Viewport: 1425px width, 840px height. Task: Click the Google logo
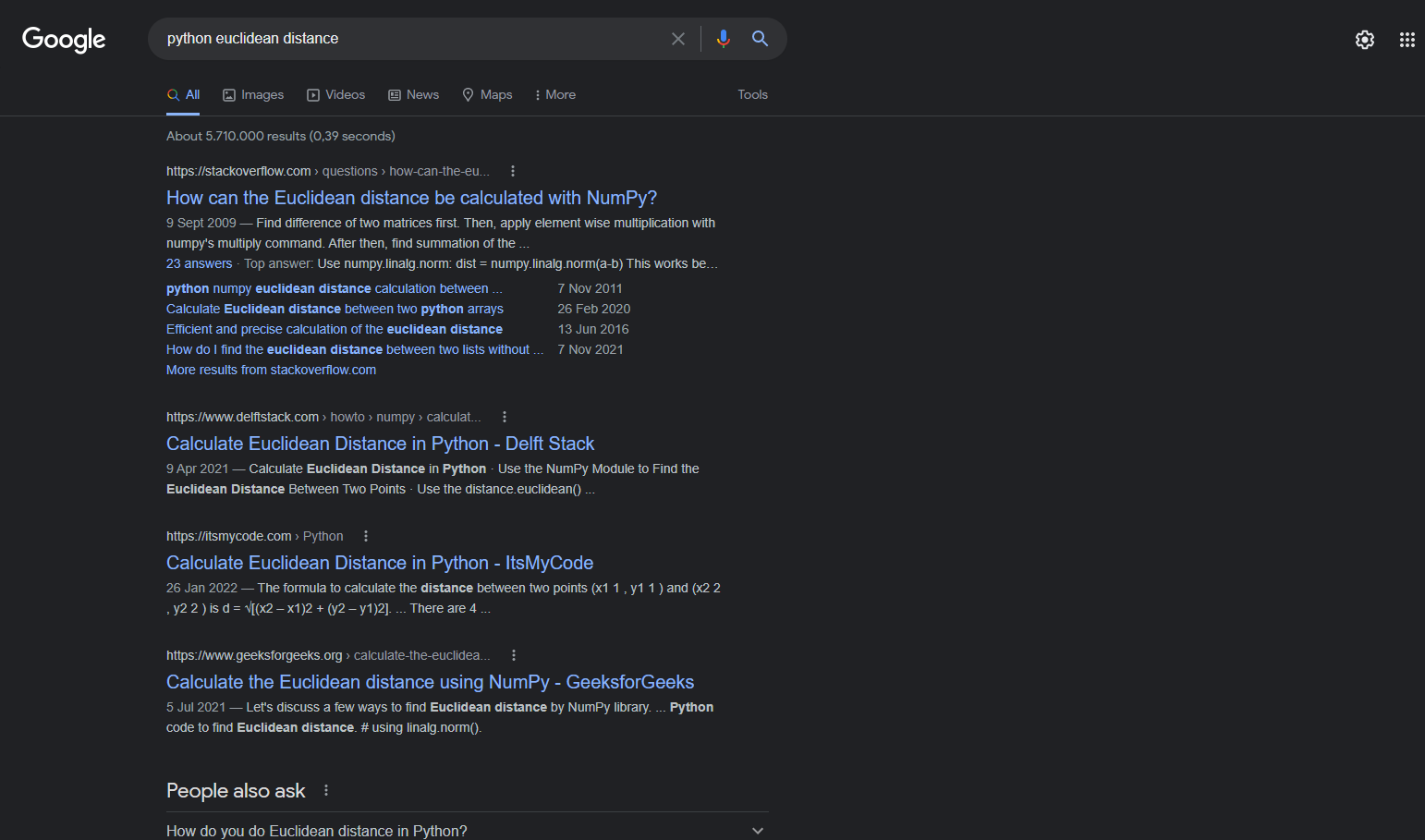click(64, 39)
